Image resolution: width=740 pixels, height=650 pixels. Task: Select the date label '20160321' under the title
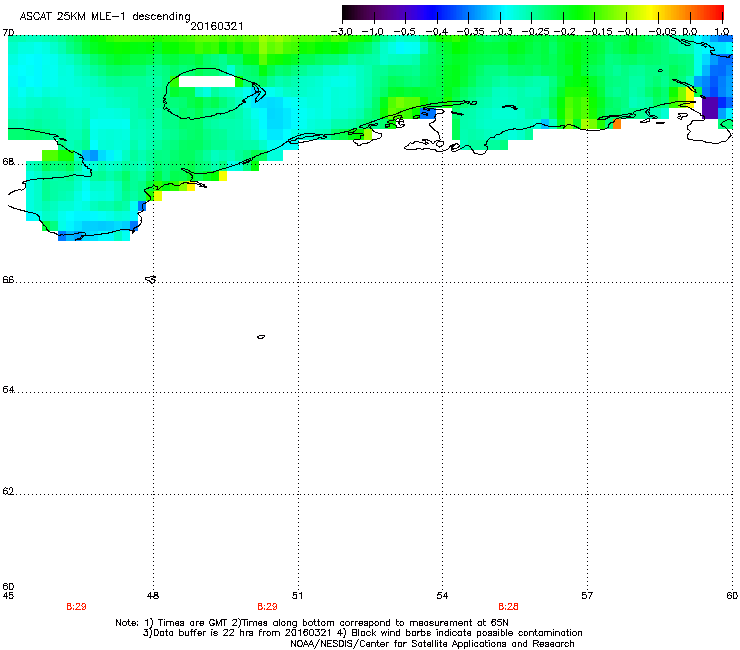click(x=217, y=26)
